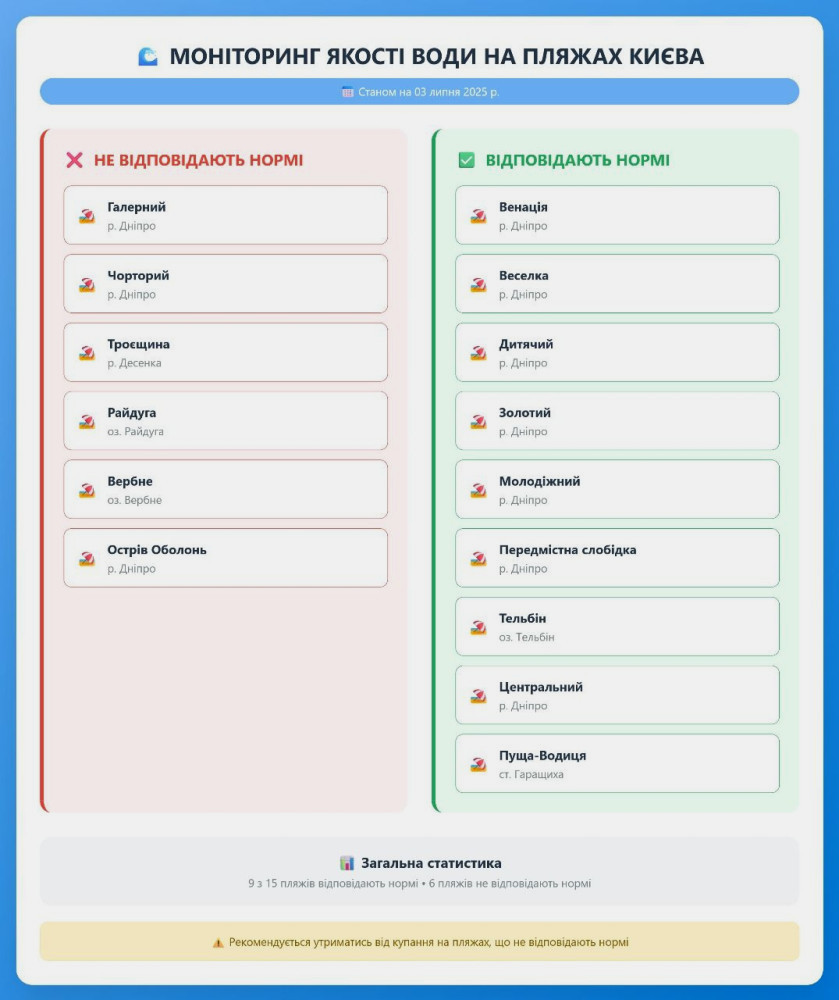Click the beach umbrella icon beside Тельбін
The image size is (839, 1000).
pyautogui.click(x=479, y=627)
